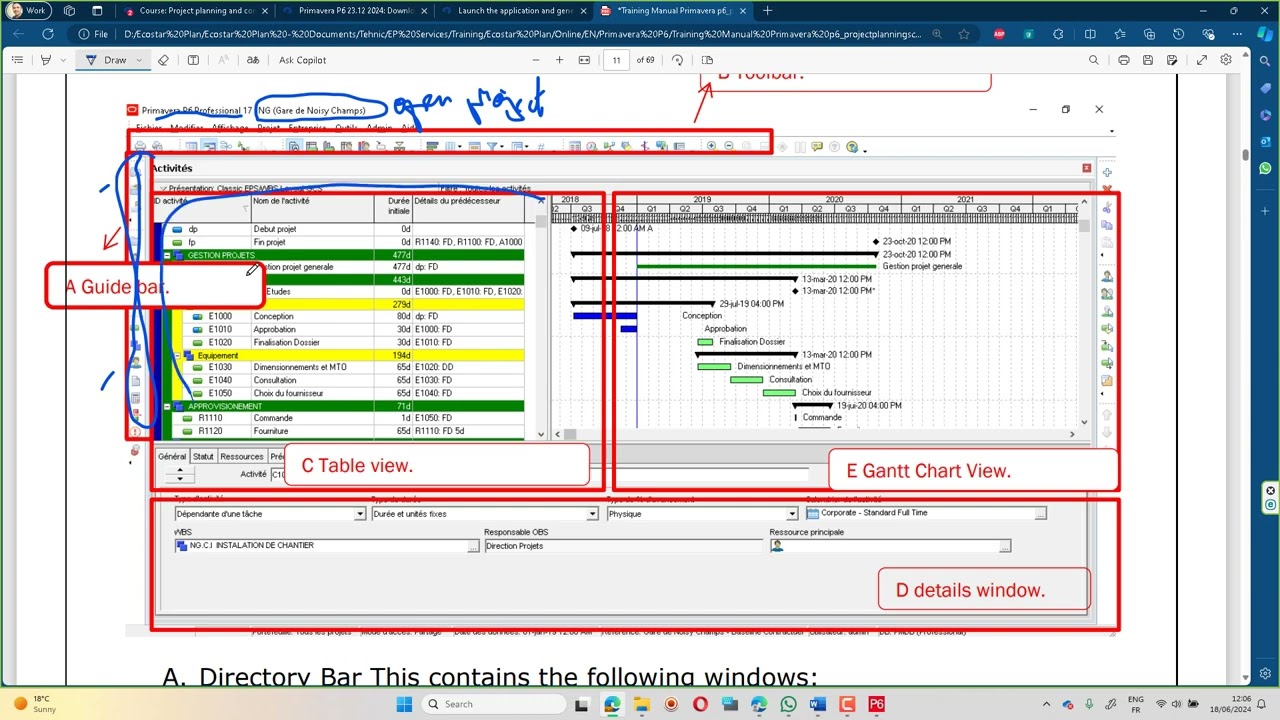Click the PDF vertical scrollbar
1280x720 pixels.
click(1246, 155)
